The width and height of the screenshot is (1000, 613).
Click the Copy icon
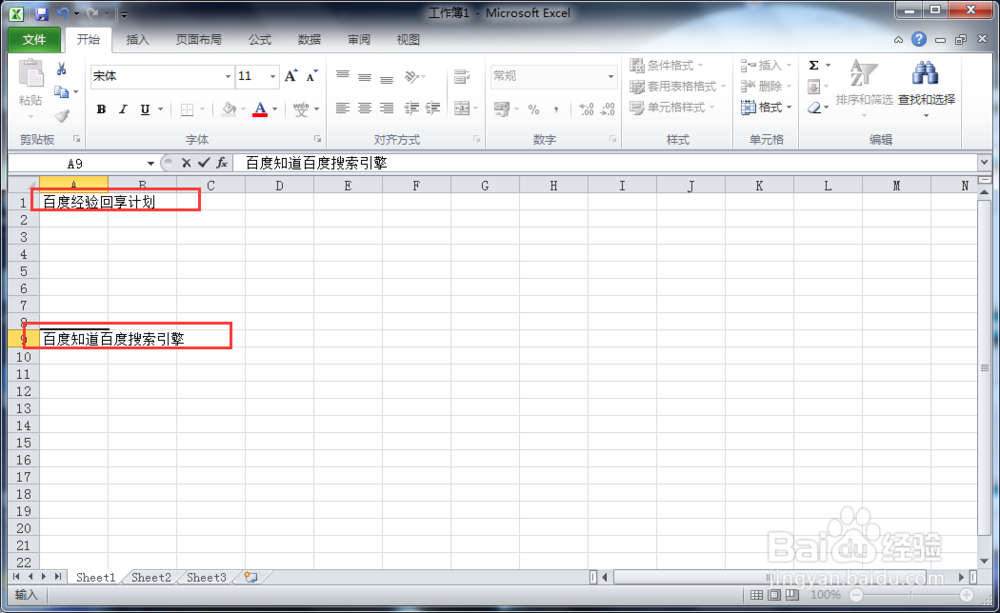(61, 92)
